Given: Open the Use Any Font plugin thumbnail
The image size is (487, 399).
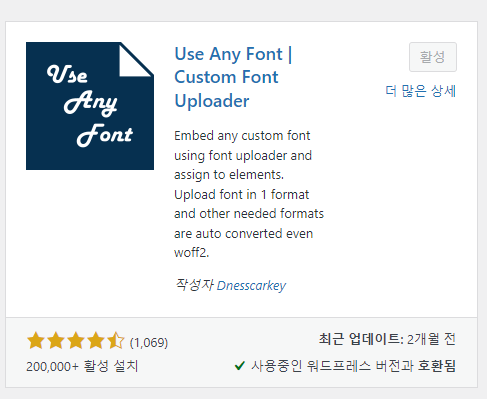Looking at the screenshot, I should (x=90, y=106).
